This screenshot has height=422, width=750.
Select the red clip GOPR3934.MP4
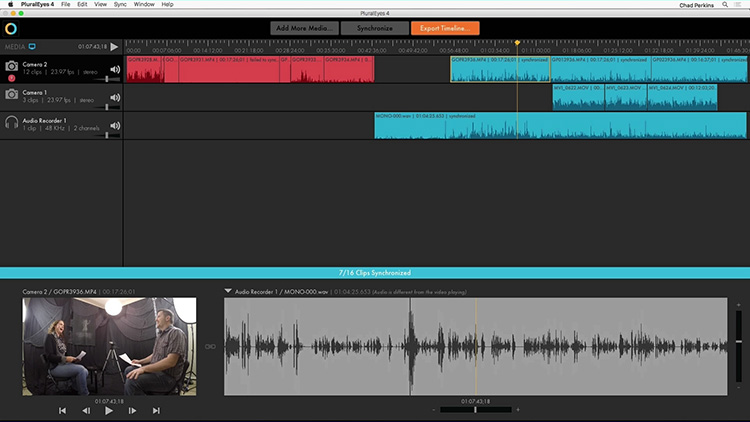coord(349,69)
